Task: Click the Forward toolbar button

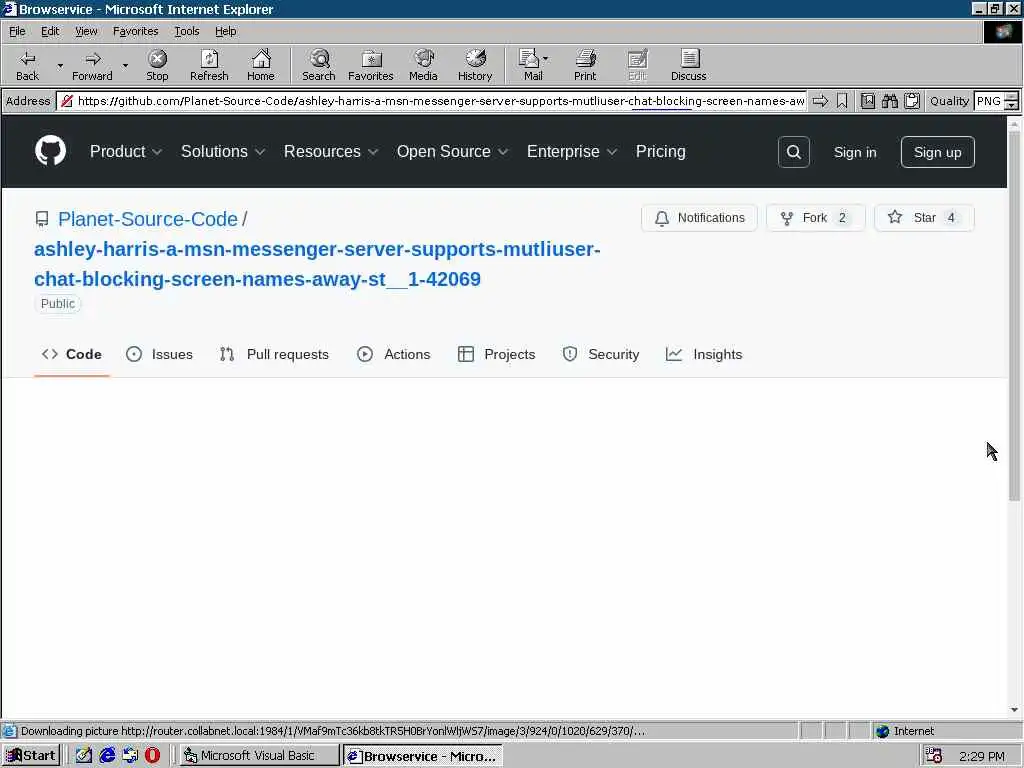Action: coord(92,65)
